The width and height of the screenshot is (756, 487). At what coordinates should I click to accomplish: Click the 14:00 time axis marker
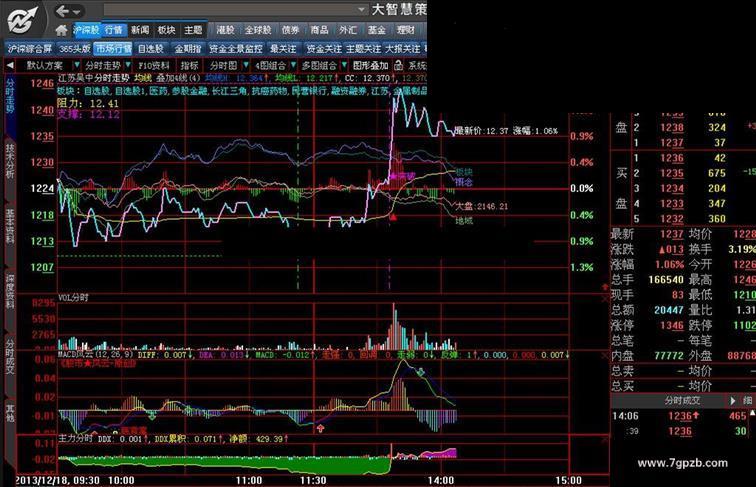point(441,480)
